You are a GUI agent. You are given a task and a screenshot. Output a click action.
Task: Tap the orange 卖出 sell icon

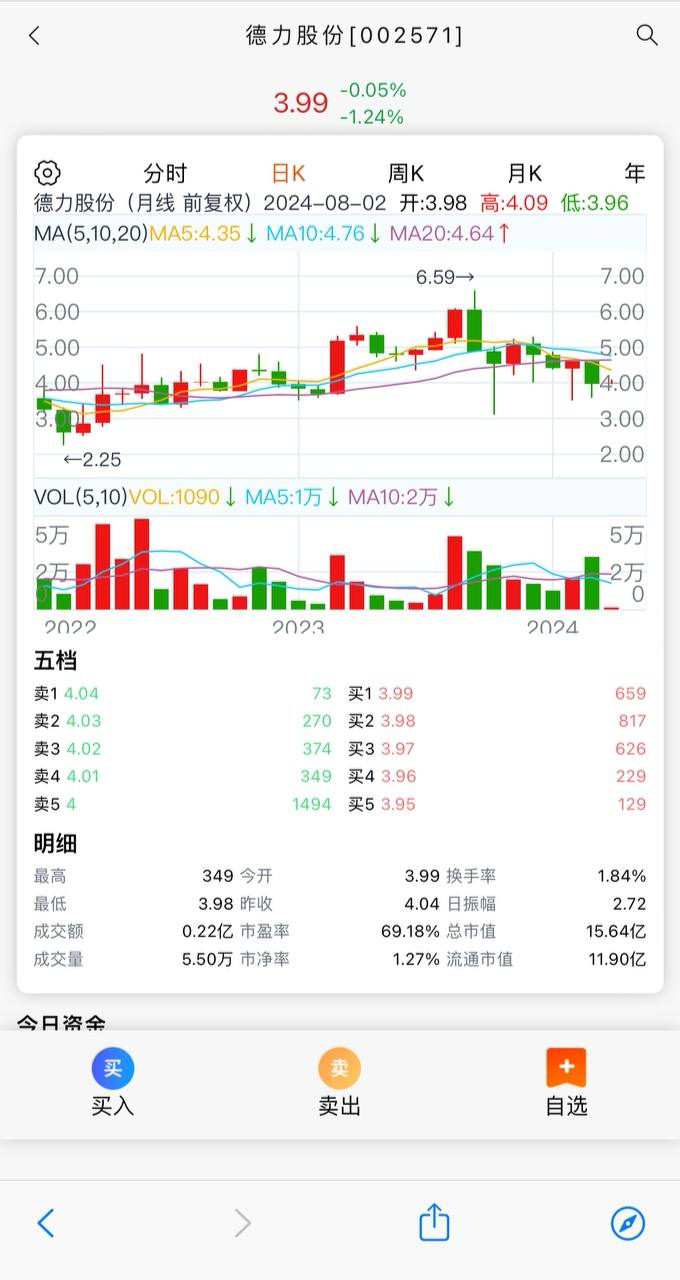339,1068
